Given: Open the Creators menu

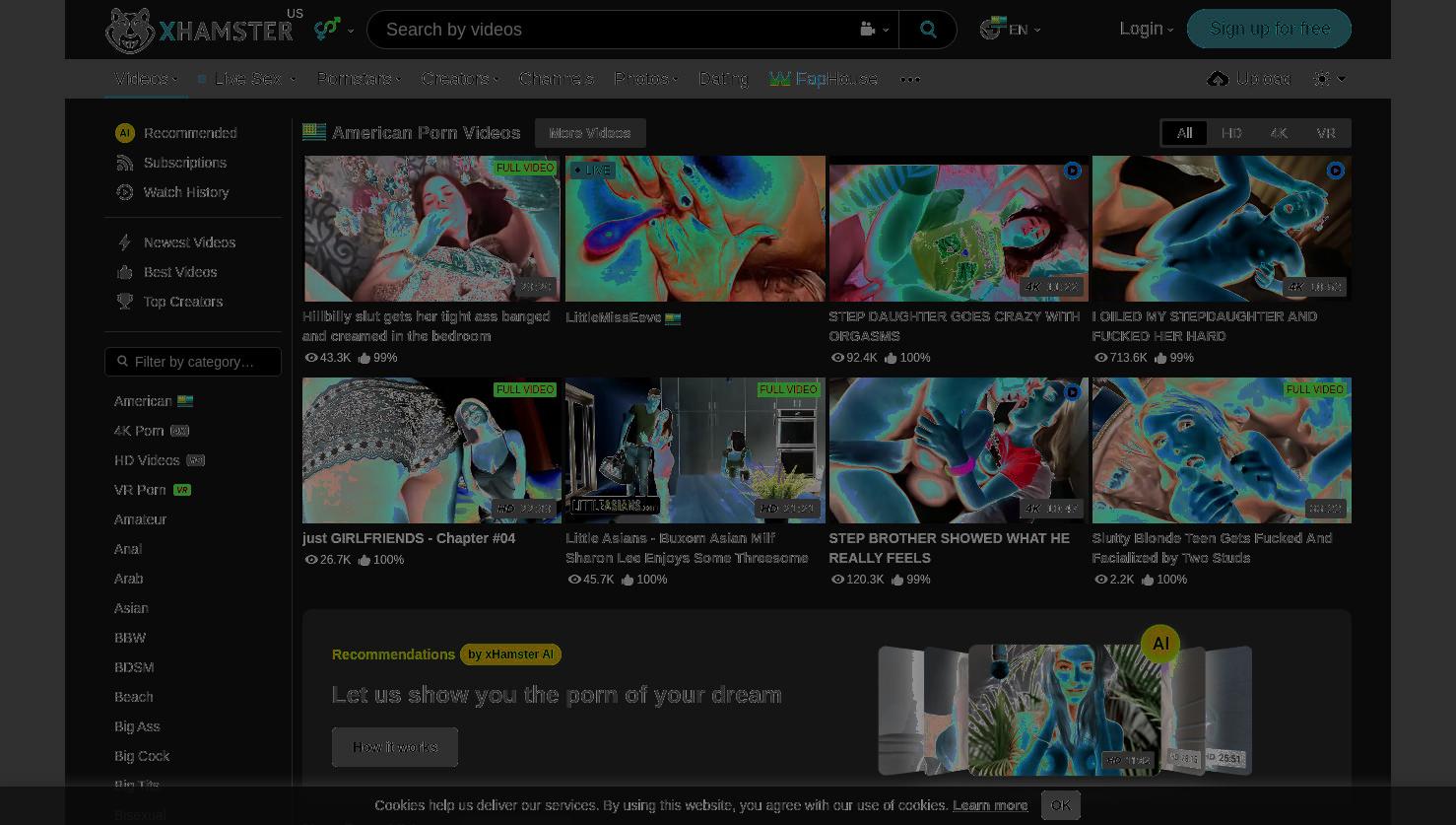Looking at the screenshot, I should click(x=459, y=79).
